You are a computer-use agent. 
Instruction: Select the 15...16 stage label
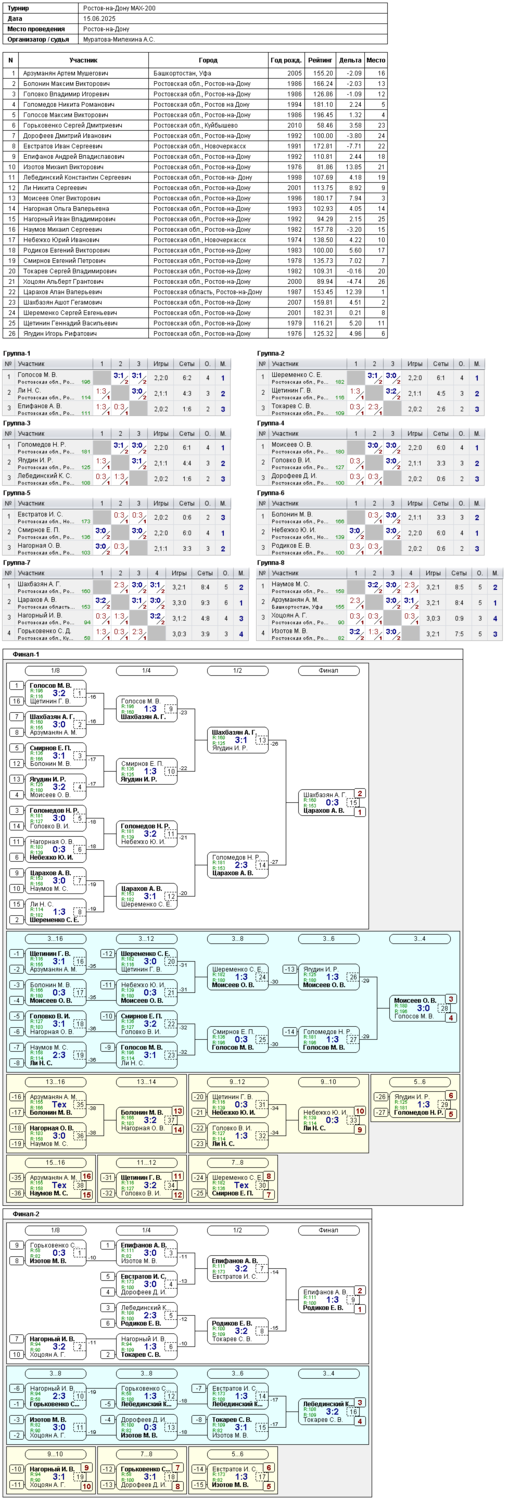57,1162
